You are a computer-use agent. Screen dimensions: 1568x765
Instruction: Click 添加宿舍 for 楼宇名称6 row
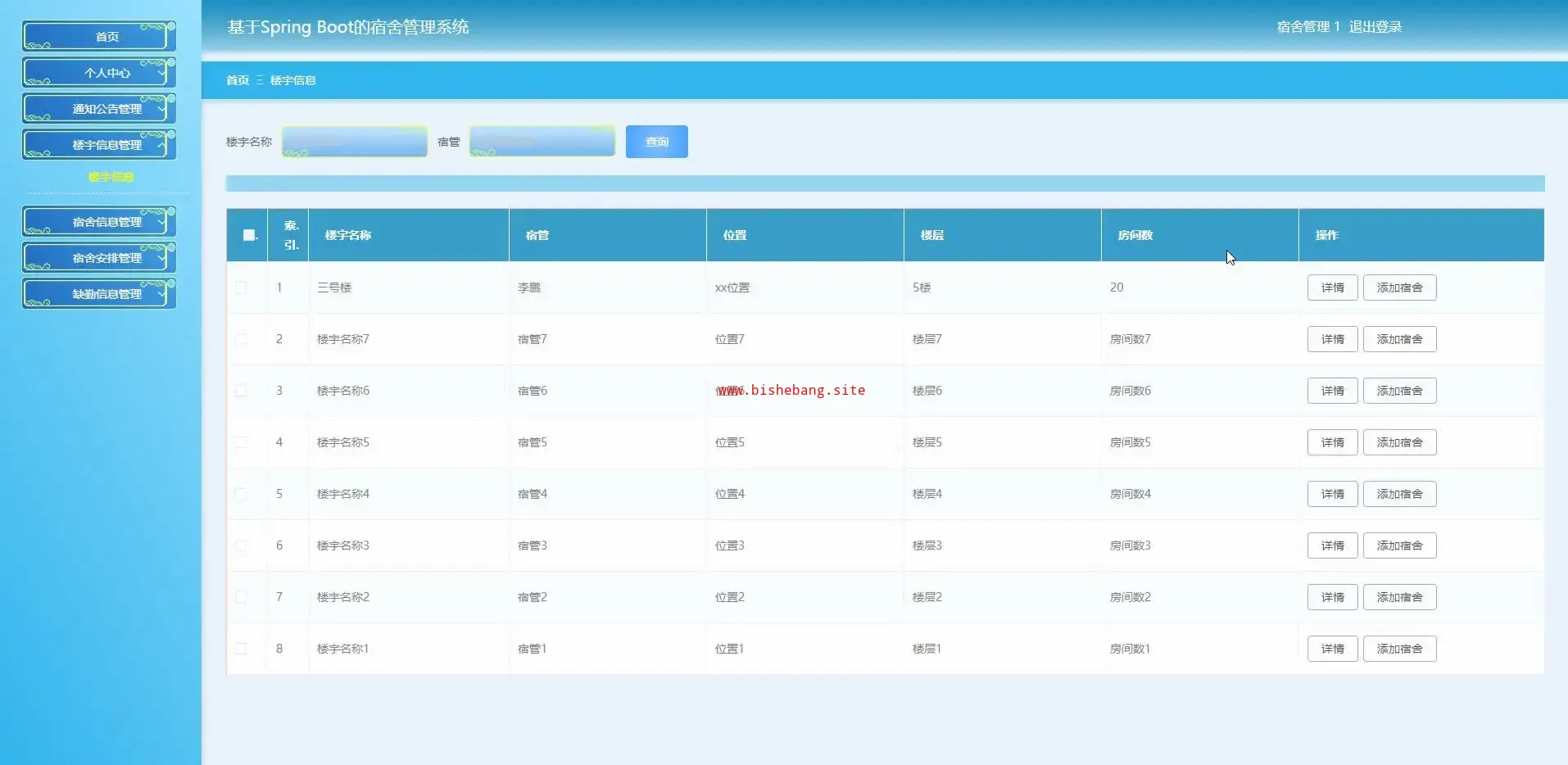(1399, 391)
